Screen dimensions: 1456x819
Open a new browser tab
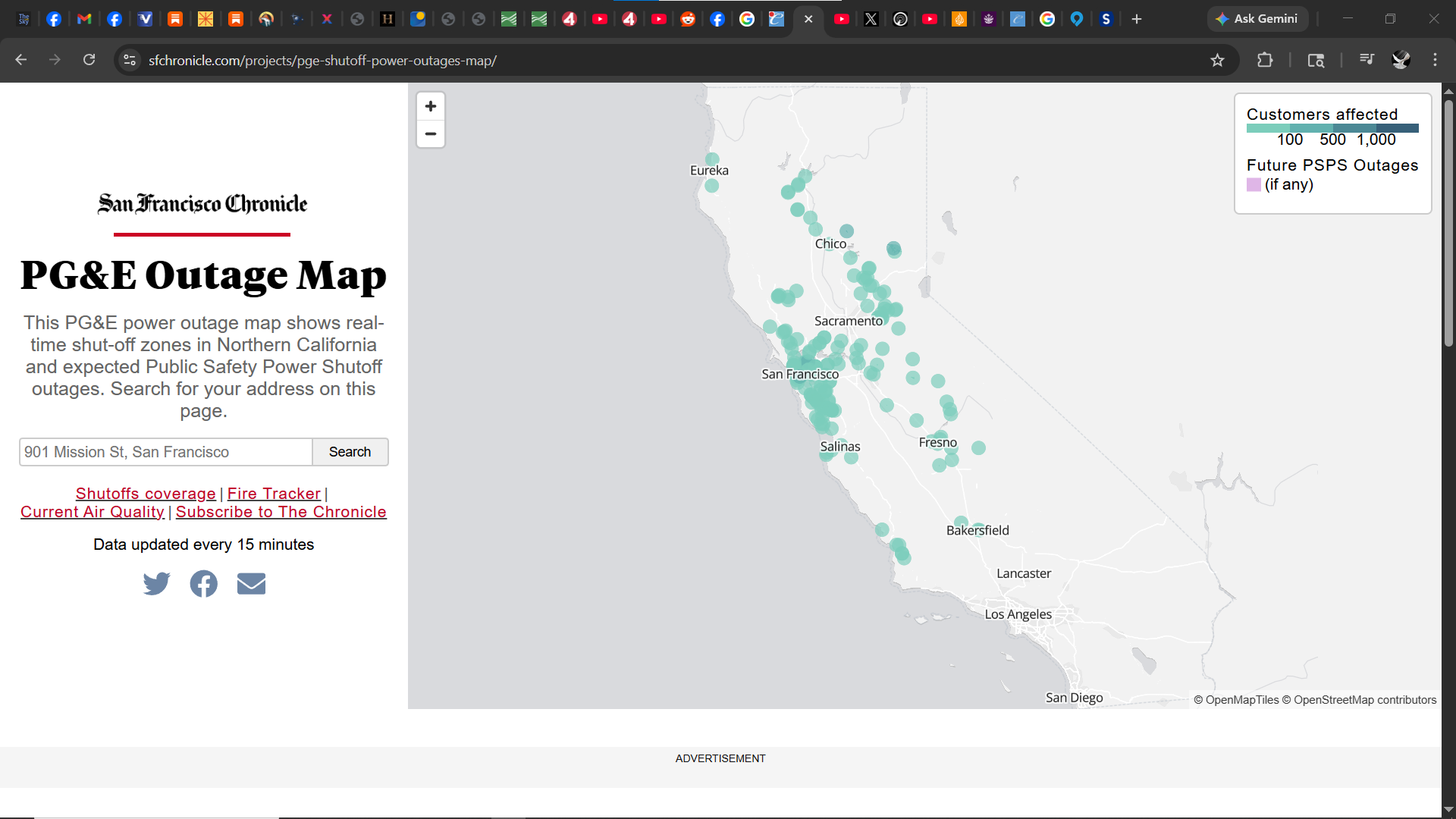pos(1136,19)
